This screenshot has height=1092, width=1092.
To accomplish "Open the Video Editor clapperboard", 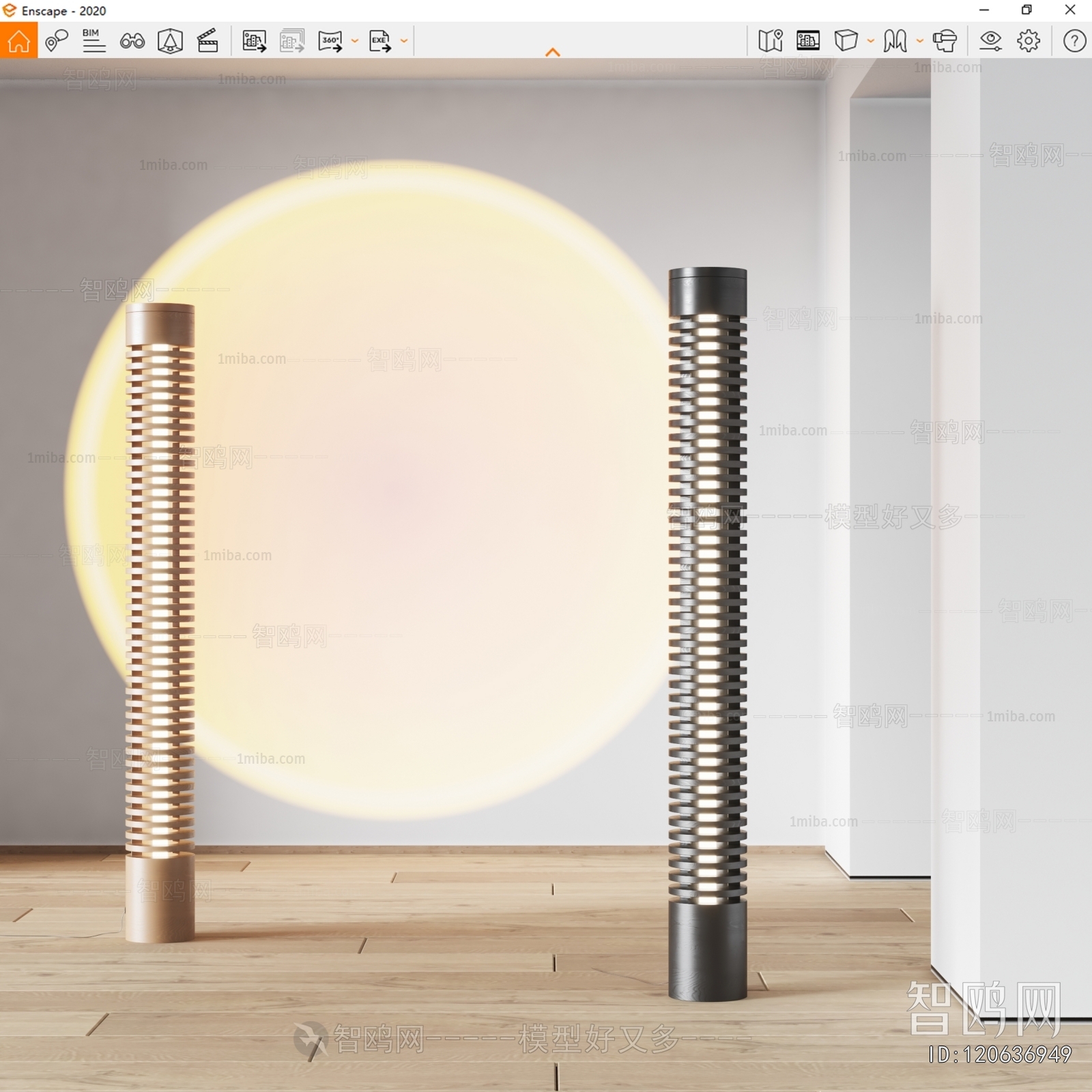I will coord(207,41).
